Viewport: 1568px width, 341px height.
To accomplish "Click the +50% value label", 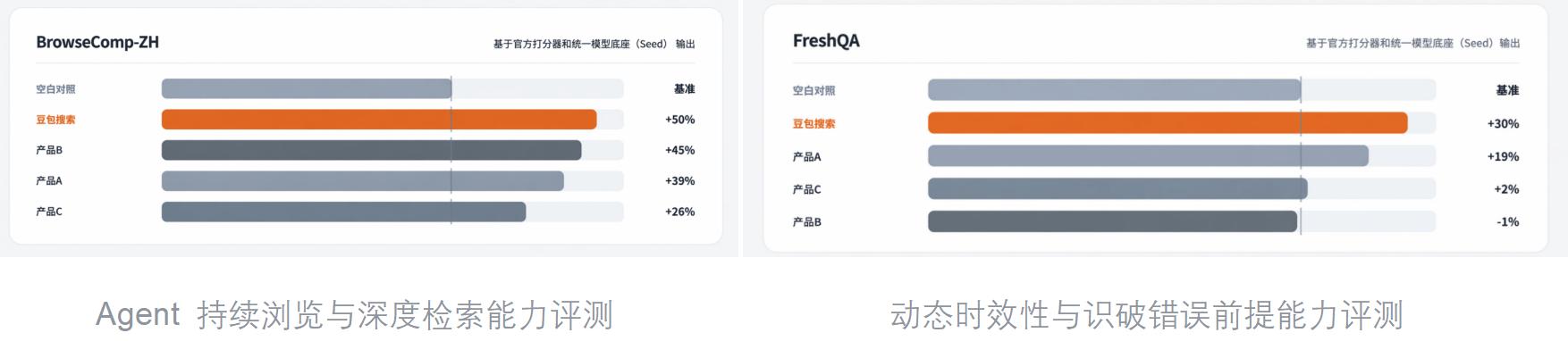I will (x=679, y=120).
